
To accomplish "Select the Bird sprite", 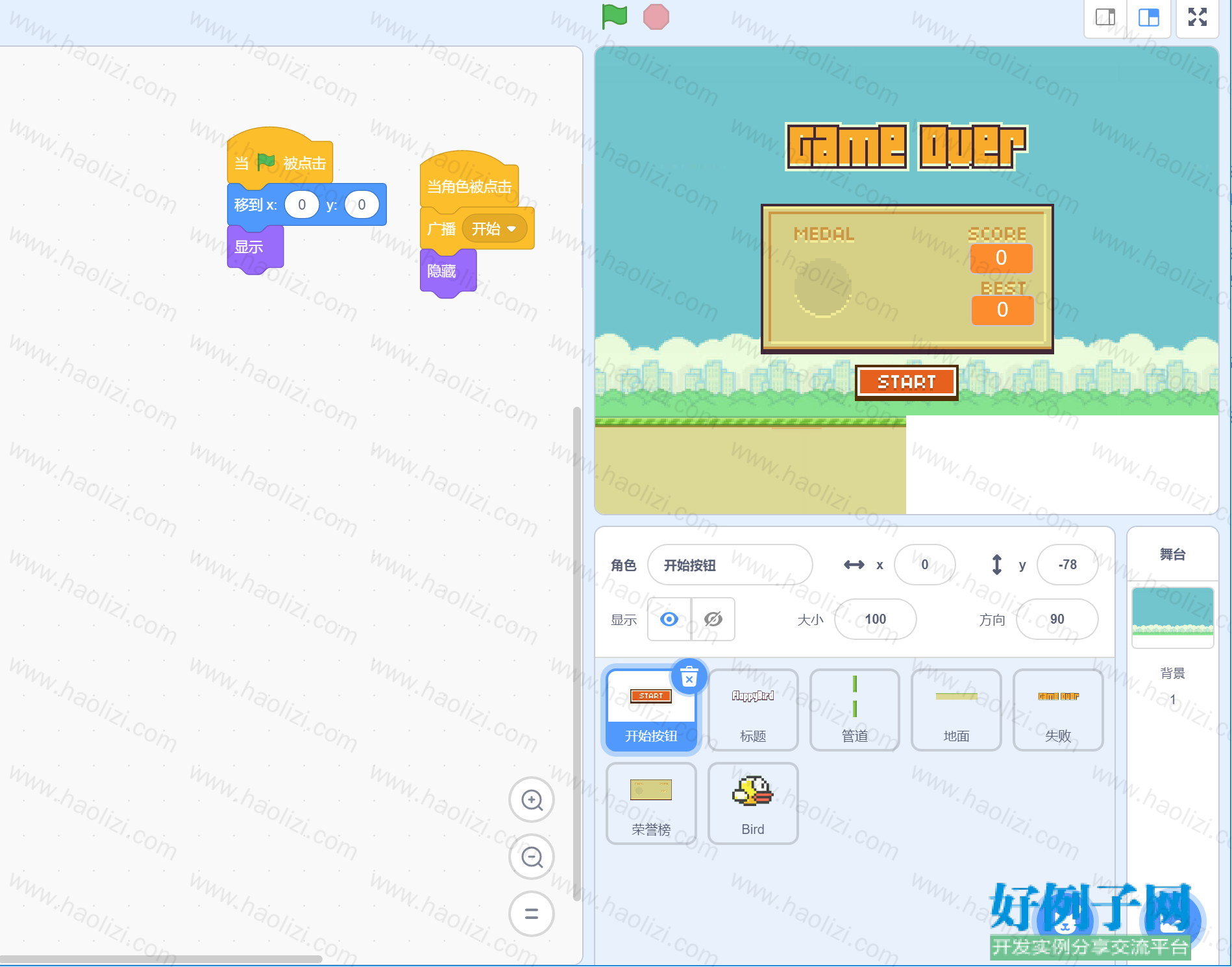I will click(x=753, y=803).
